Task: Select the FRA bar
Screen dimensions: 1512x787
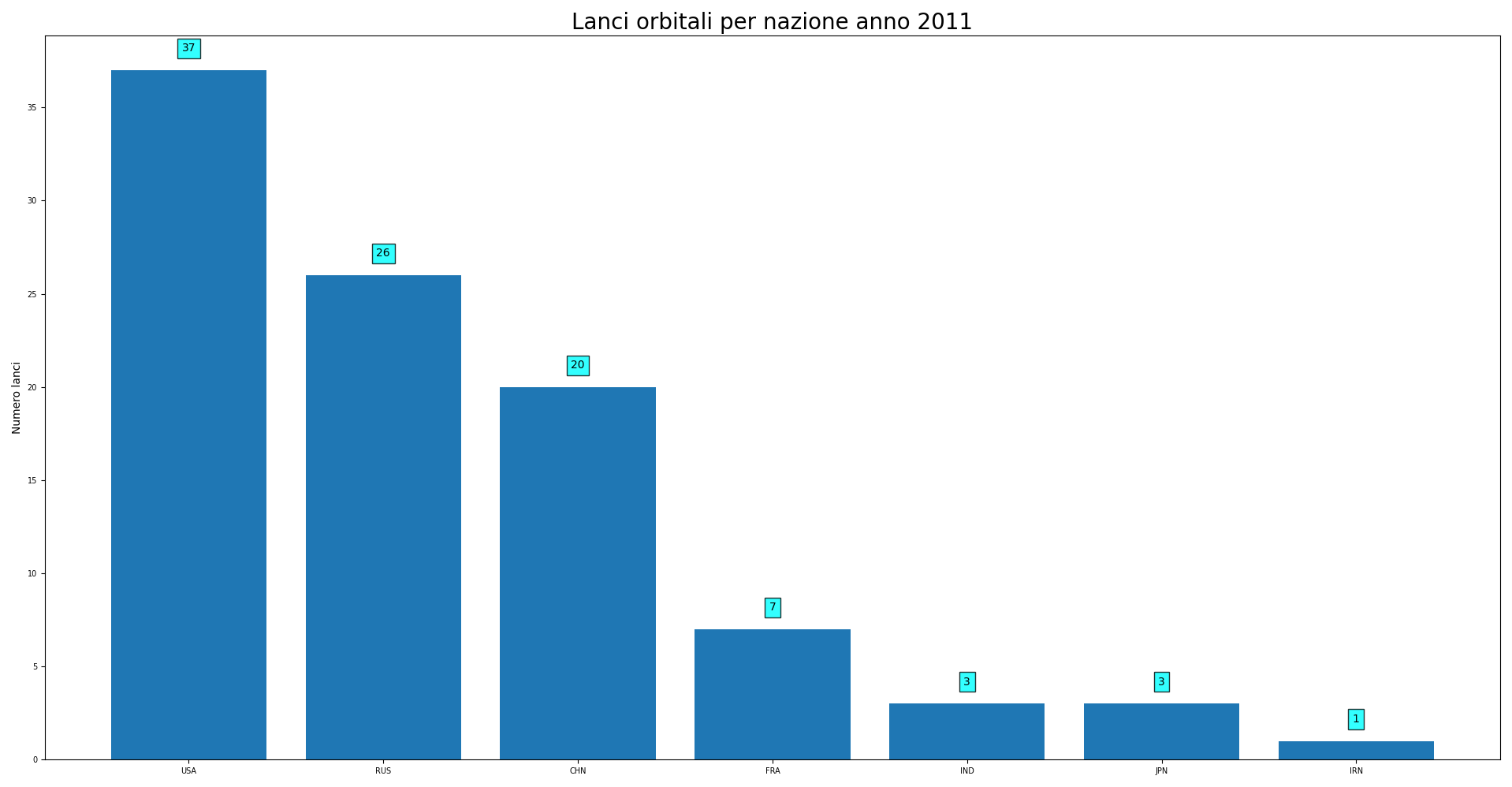Action: 773,694
